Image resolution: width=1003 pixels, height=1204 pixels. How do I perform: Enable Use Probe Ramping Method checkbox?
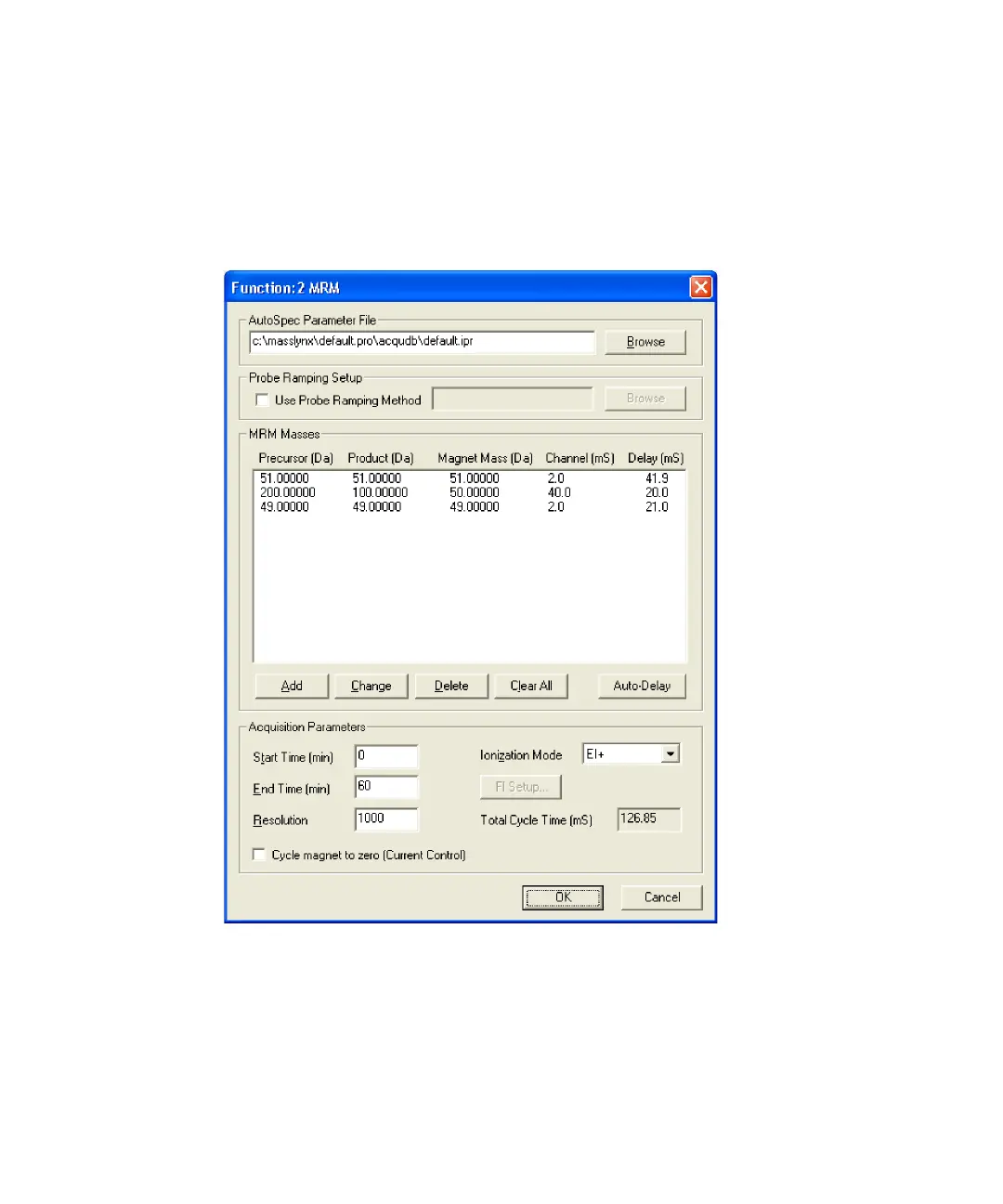262,400
